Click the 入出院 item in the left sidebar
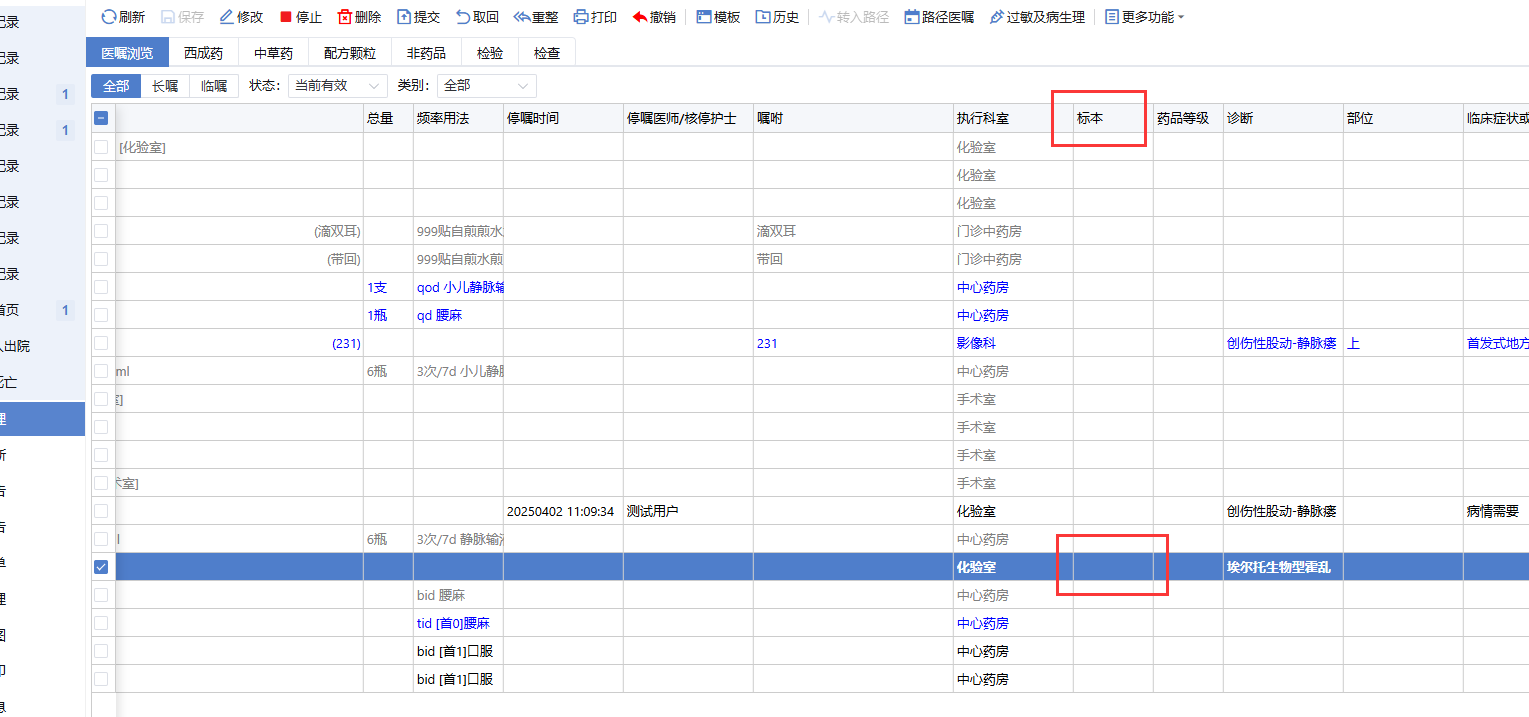 tap(42, 346)
